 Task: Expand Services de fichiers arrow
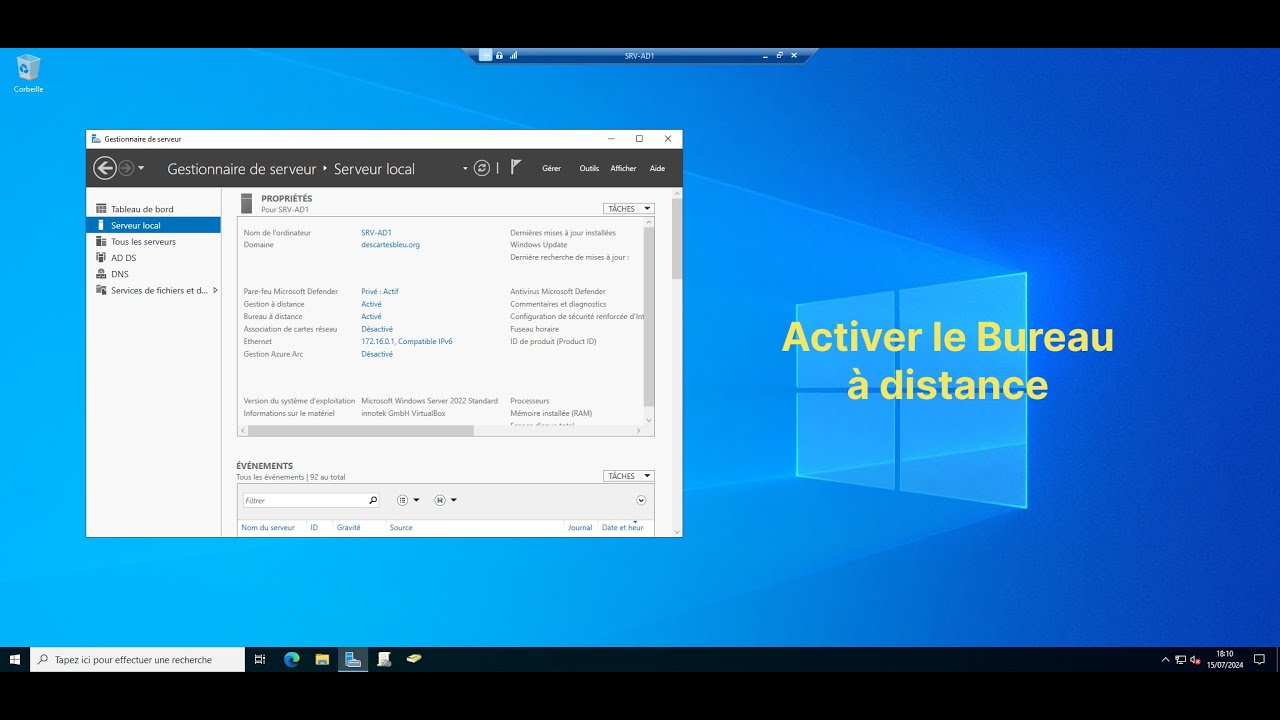coord(215,290)
